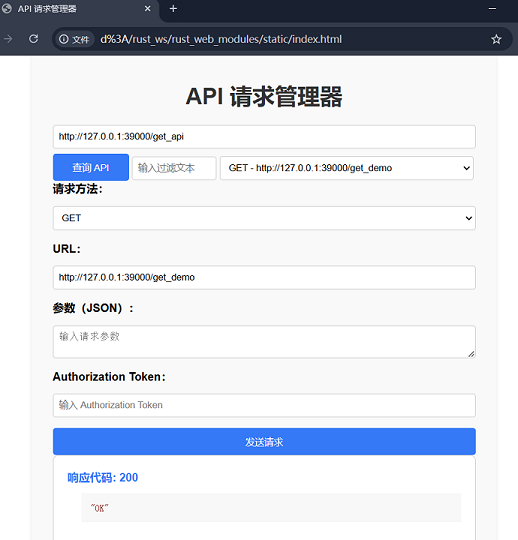Click the Authorization Token input field

[x=264, y=405]
